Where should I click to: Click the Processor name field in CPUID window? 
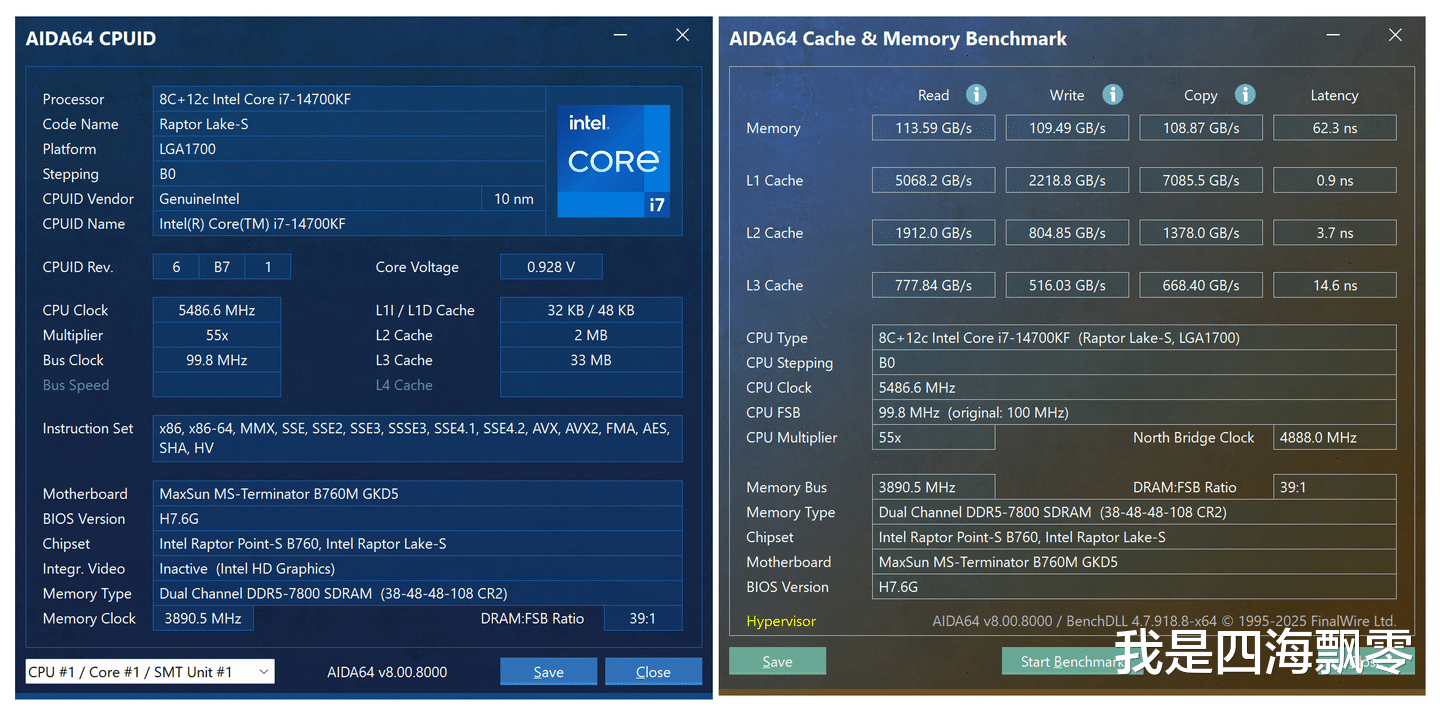[x=349, y=99]
